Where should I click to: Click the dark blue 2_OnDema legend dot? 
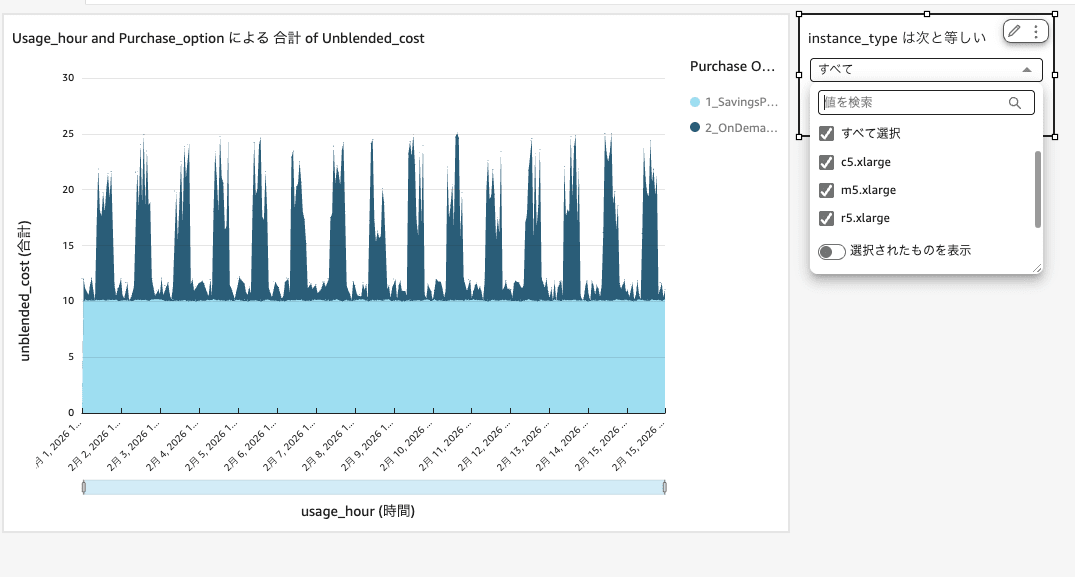click(x=694, y=128)
